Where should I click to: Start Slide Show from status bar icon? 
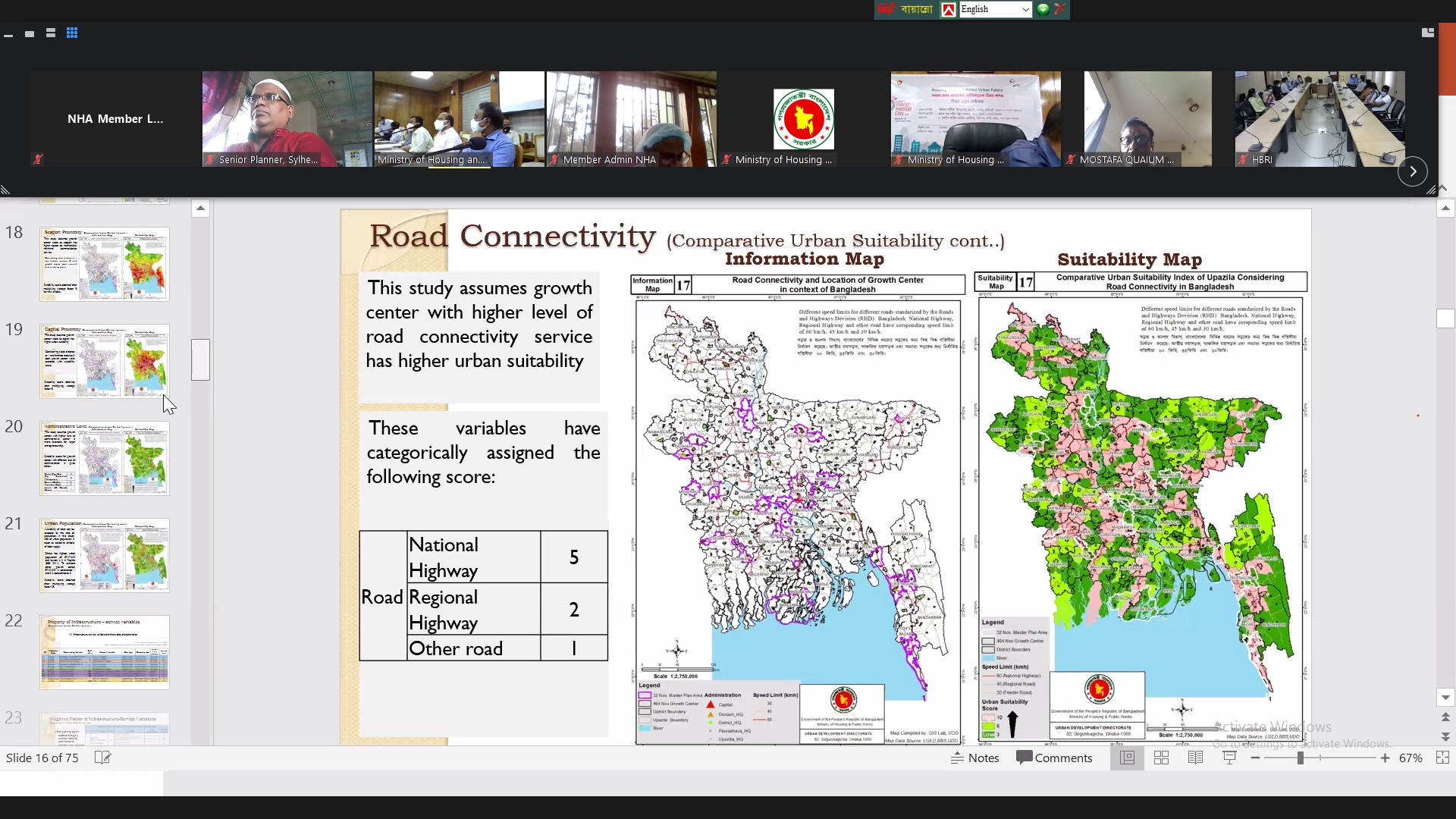(x=1230, y=758)
